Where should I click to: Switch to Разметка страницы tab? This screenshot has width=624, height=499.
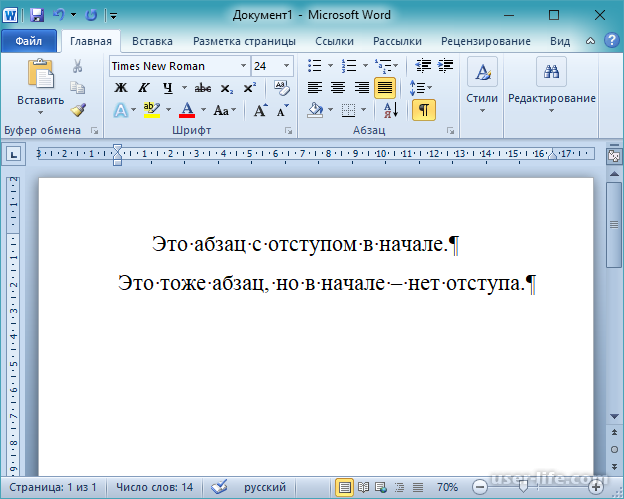[244, 41]
